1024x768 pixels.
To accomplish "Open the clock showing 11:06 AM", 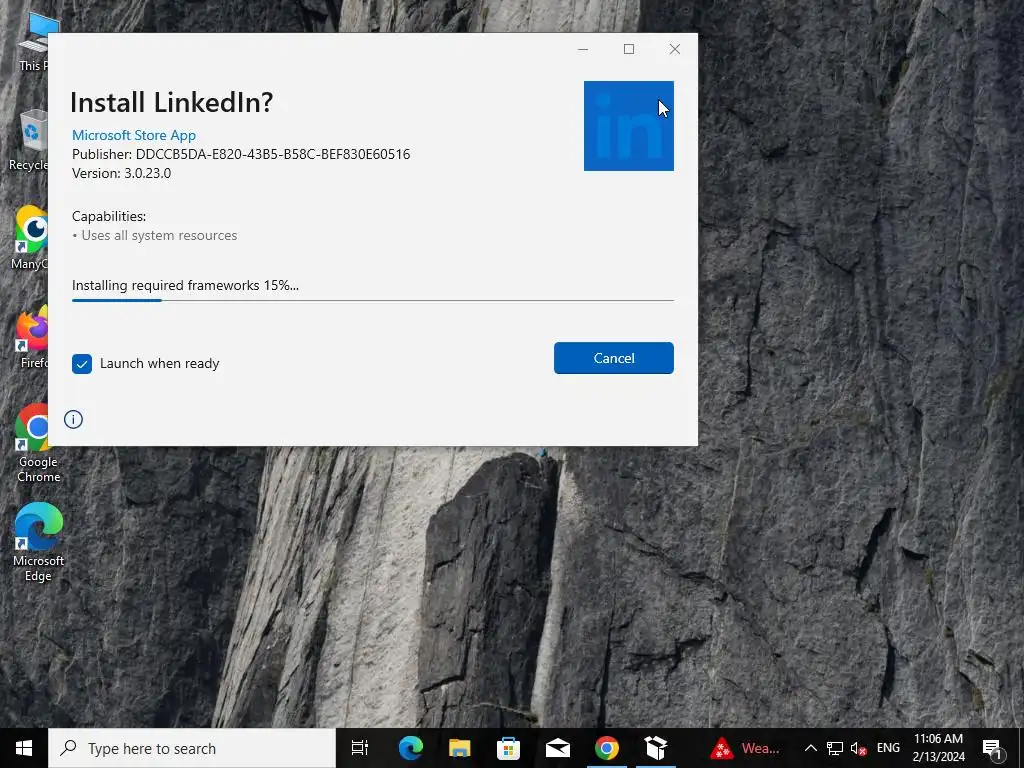I will coord(938,748).
